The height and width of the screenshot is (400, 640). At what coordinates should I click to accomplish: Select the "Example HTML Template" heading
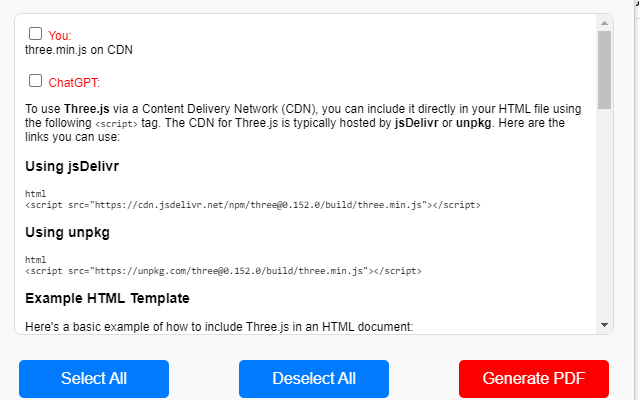pos(107,298)
